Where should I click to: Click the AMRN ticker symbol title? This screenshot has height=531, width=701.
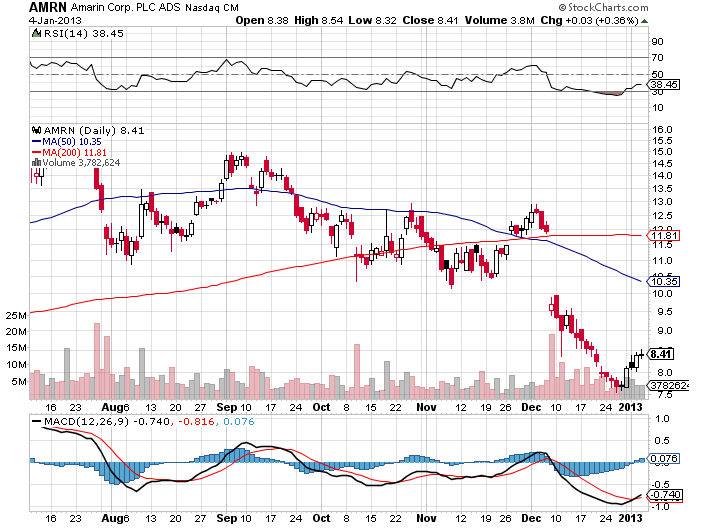tap(22, 7)
